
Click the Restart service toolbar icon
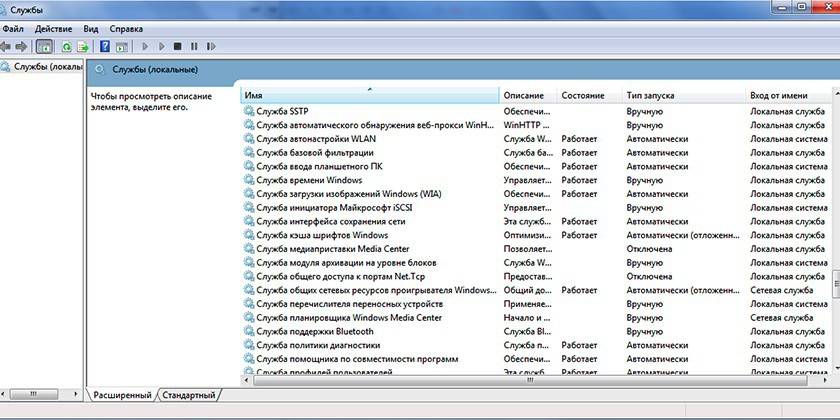(x=209, y=46)
